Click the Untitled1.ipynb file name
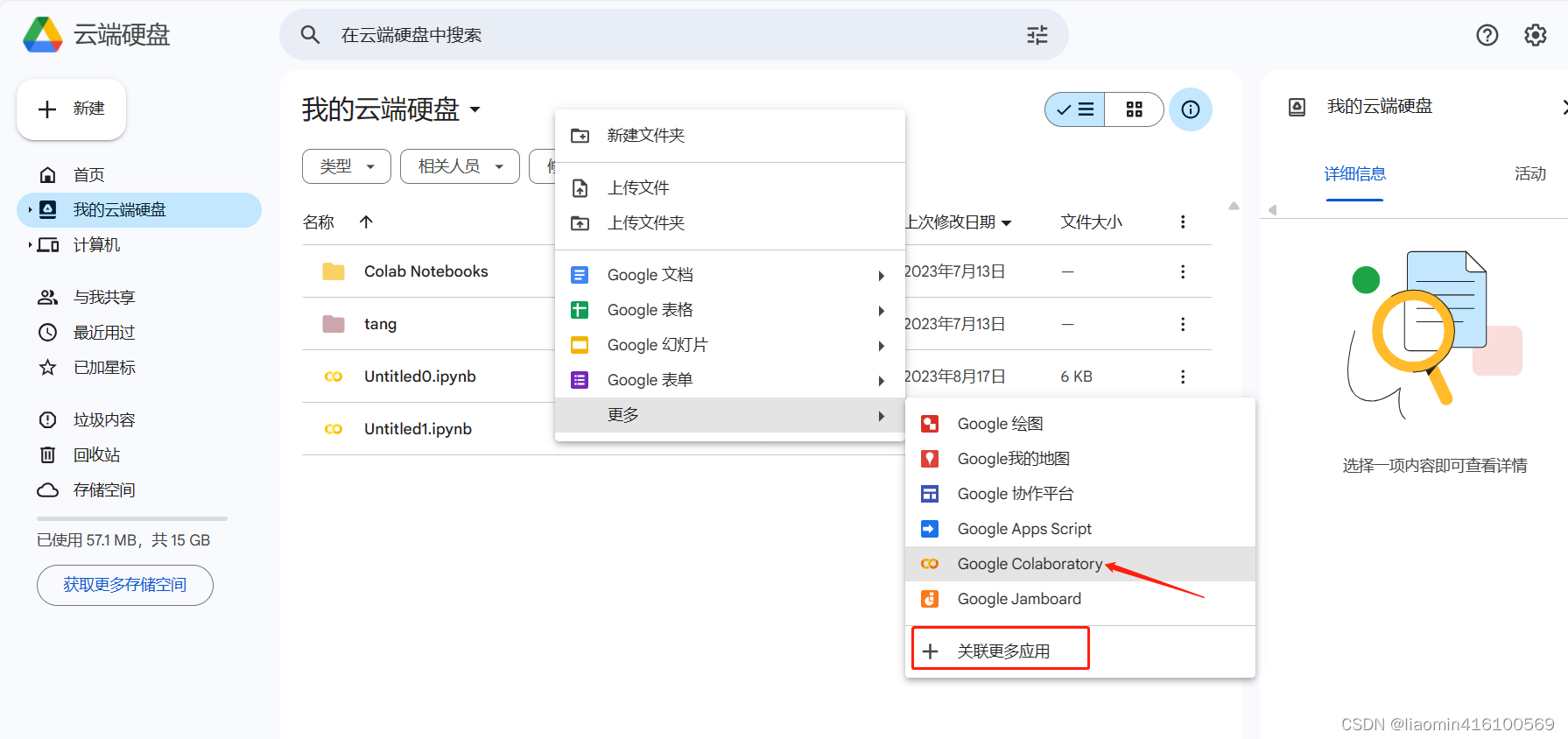The image size is (1568, 739). click(x=418, y=429)
